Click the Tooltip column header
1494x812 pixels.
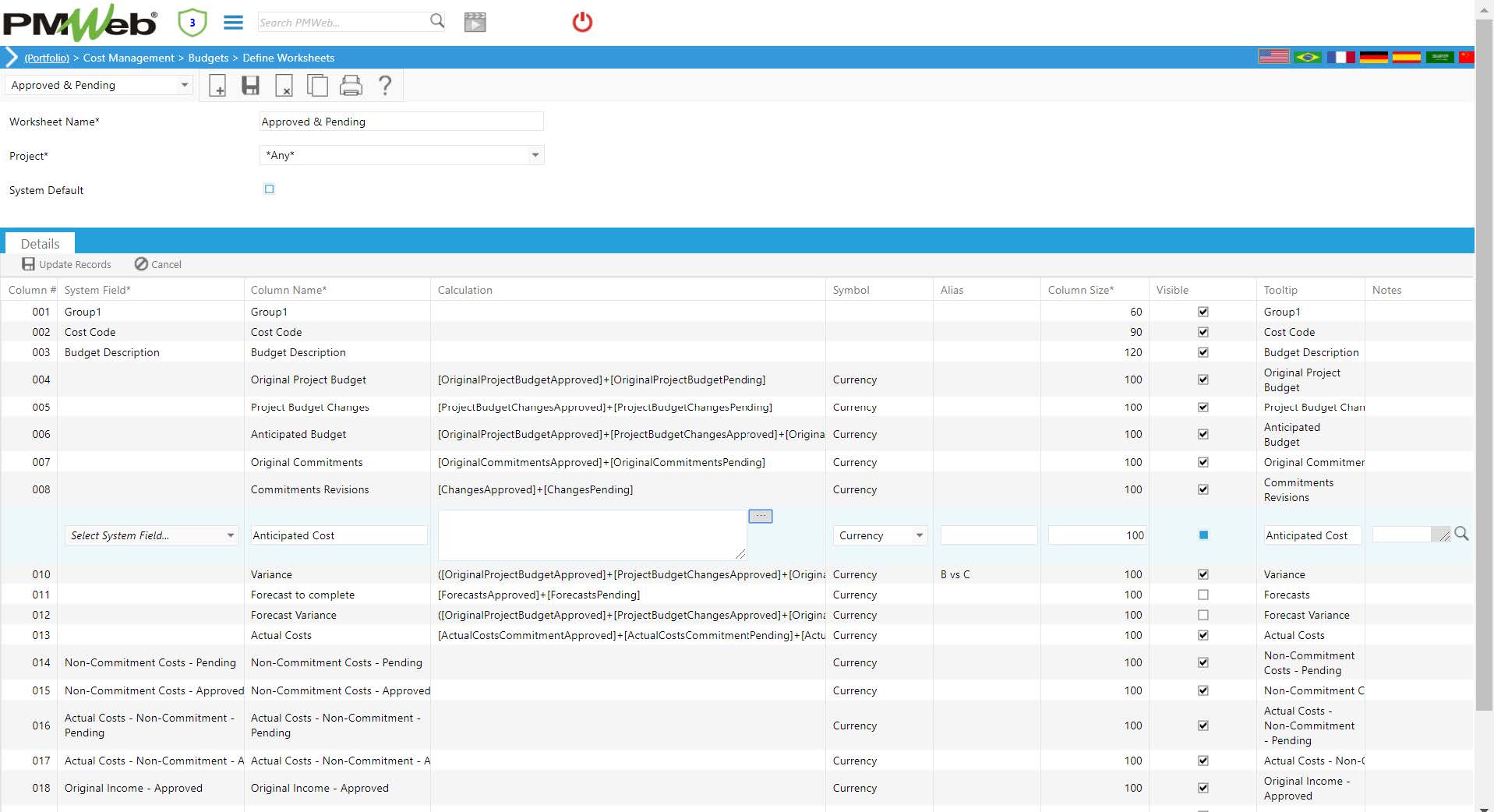[1280, 290]
